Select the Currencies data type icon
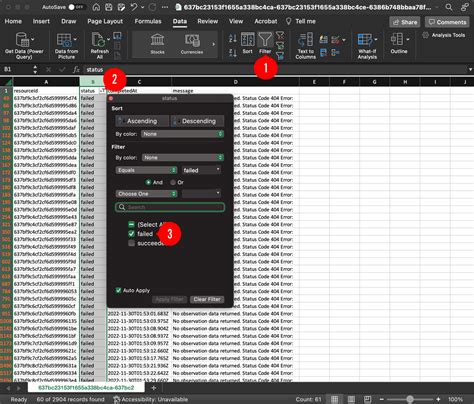This screenshot has width=474, height=404. (x=192, y=40)
